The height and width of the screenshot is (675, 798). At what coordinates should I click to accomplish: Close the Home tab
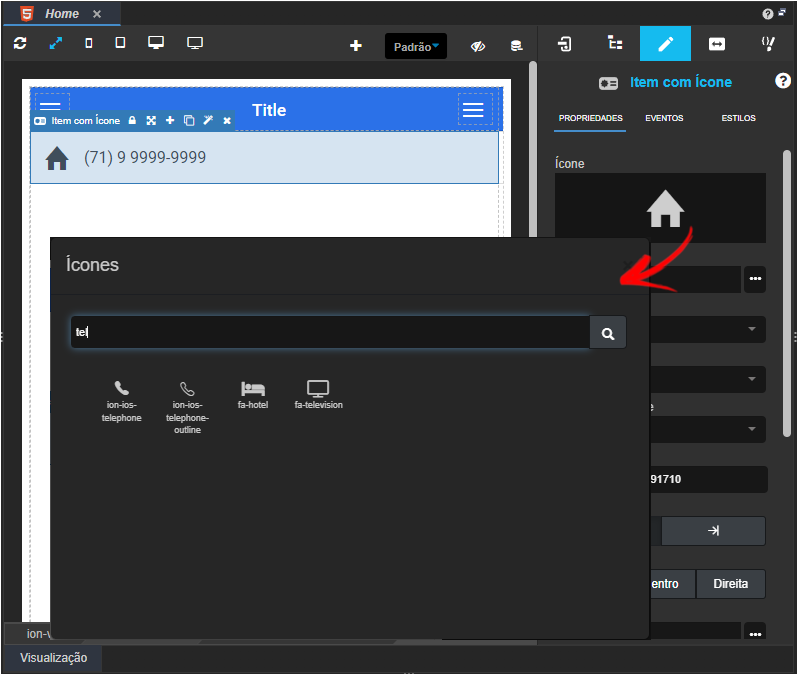tap(97, 14)
